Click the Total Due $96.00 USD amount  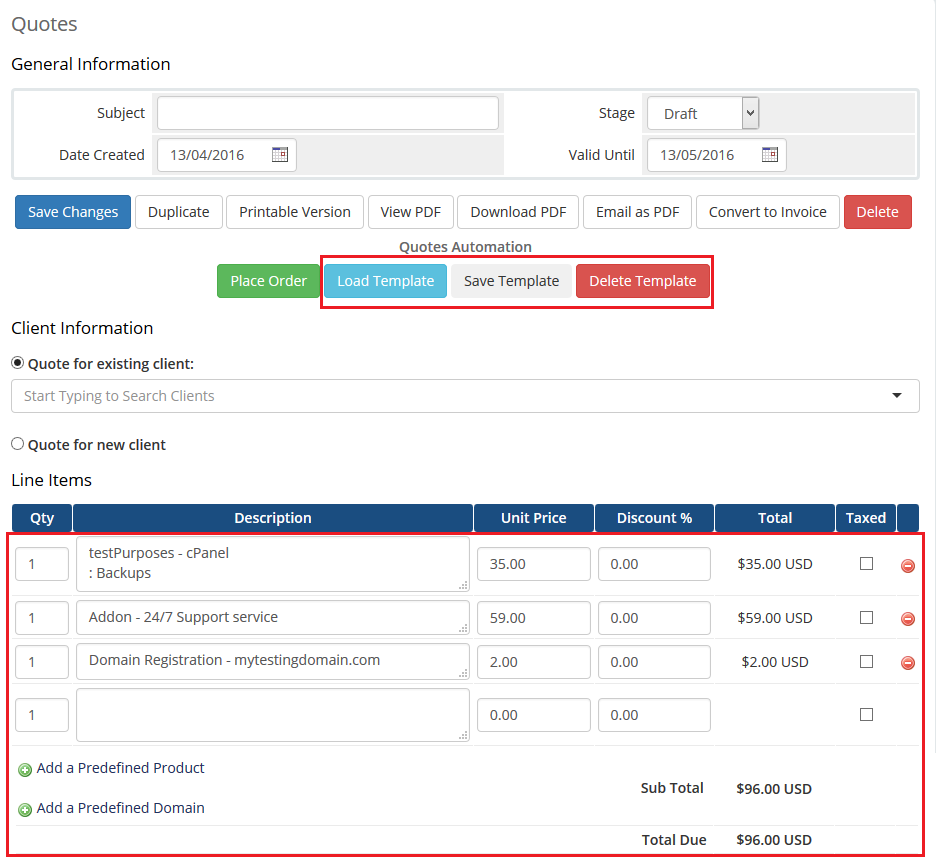pyautogui.click(x=774, y=840)
